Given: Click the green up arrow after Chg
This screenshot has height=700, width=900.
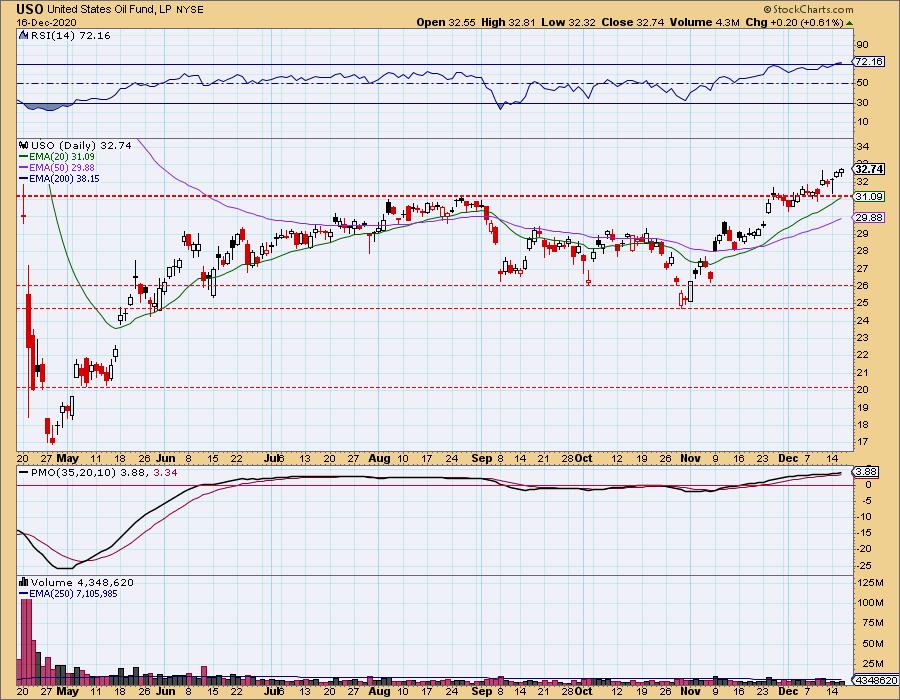Looking at the screenshot, I should (x=849, y=23).
